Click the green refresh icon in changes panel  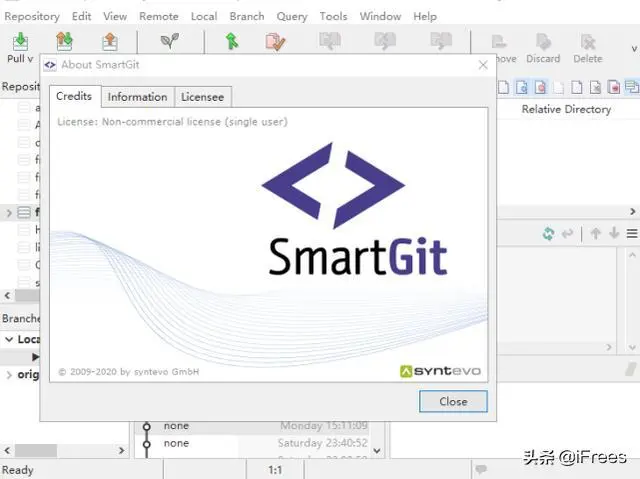pos(548,233)
